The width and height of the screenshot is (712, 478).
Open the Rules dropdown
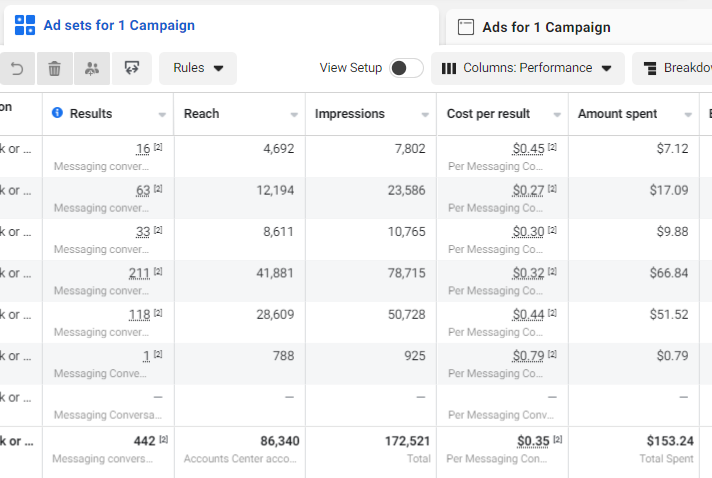pyautogui.click(x=198, y=68)
